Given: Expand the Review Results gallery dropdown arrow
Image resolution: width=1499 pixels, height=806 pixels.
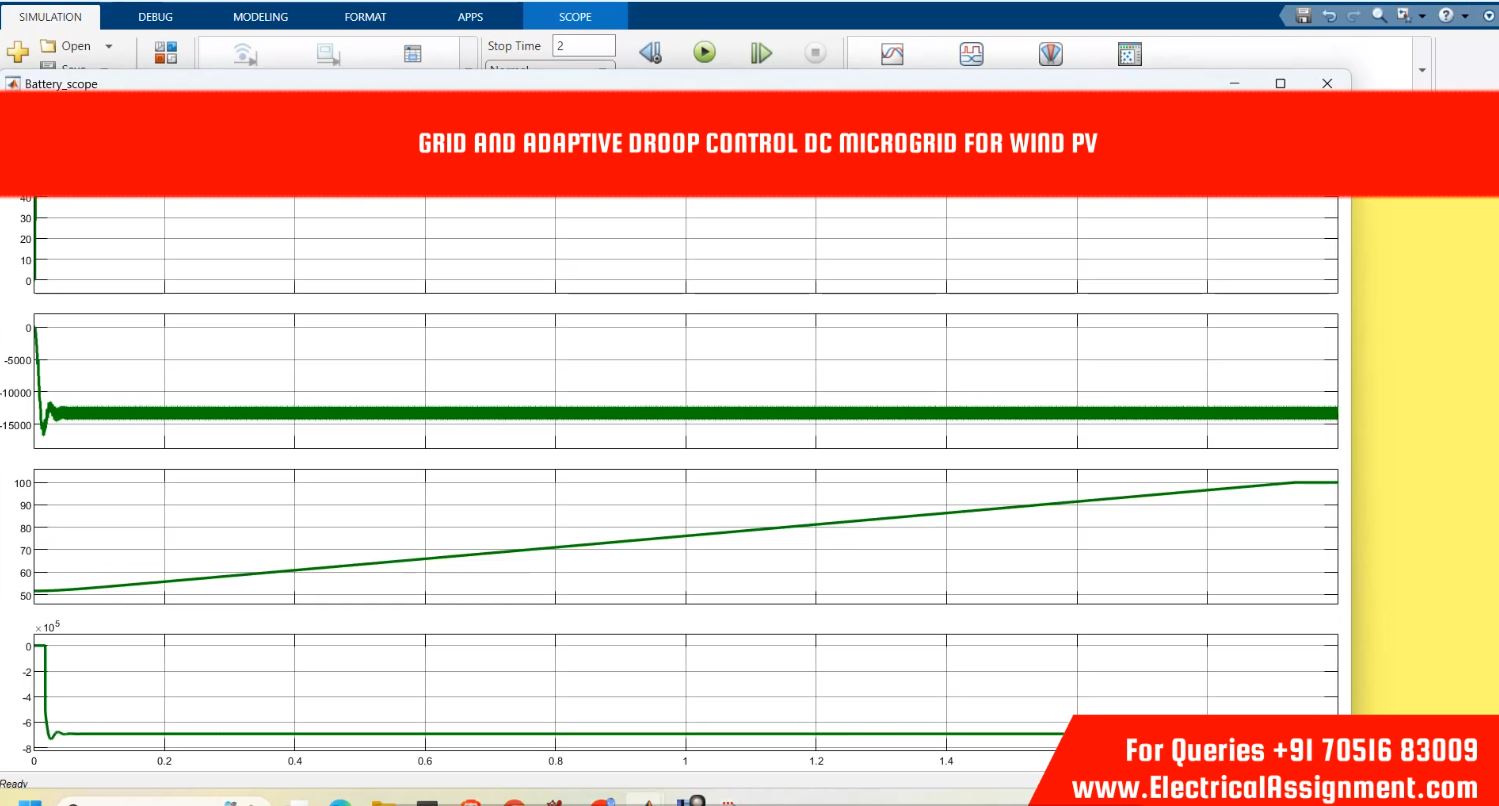Looking at the screenshot, I should click(1422, 70).
